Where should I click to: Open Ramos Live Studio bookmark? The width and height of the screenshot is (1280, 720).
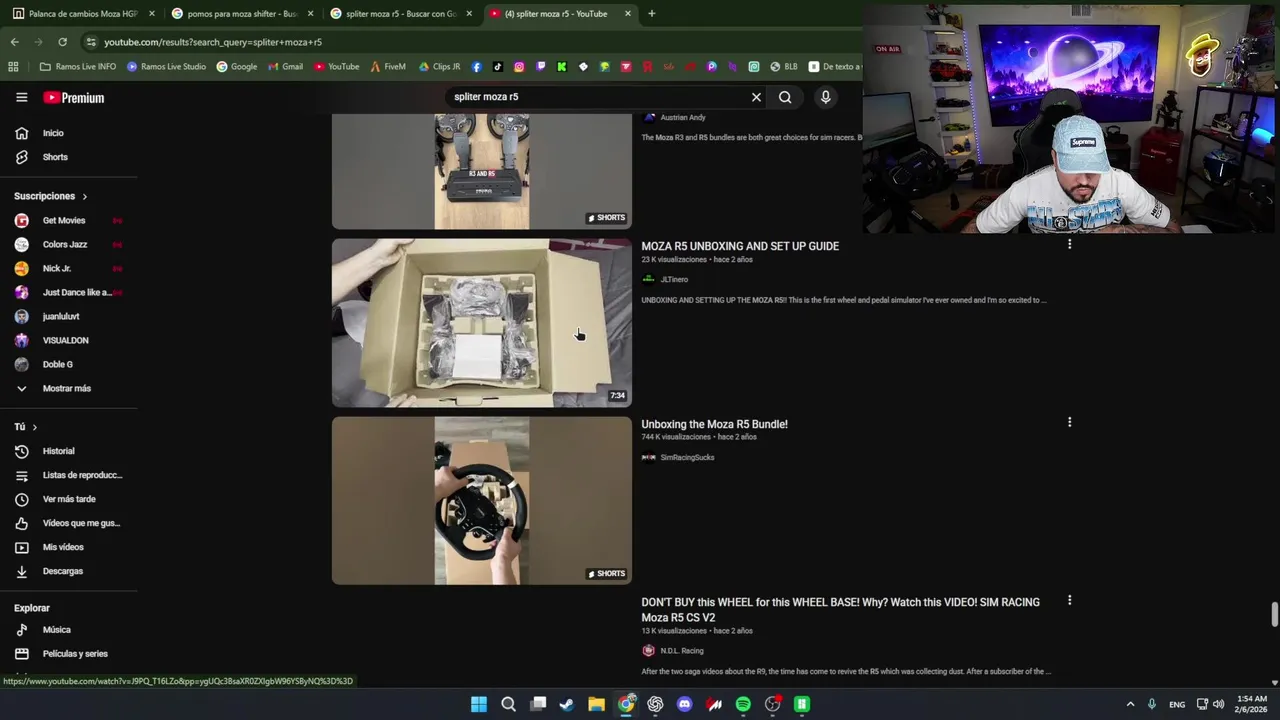coord(165,67)
